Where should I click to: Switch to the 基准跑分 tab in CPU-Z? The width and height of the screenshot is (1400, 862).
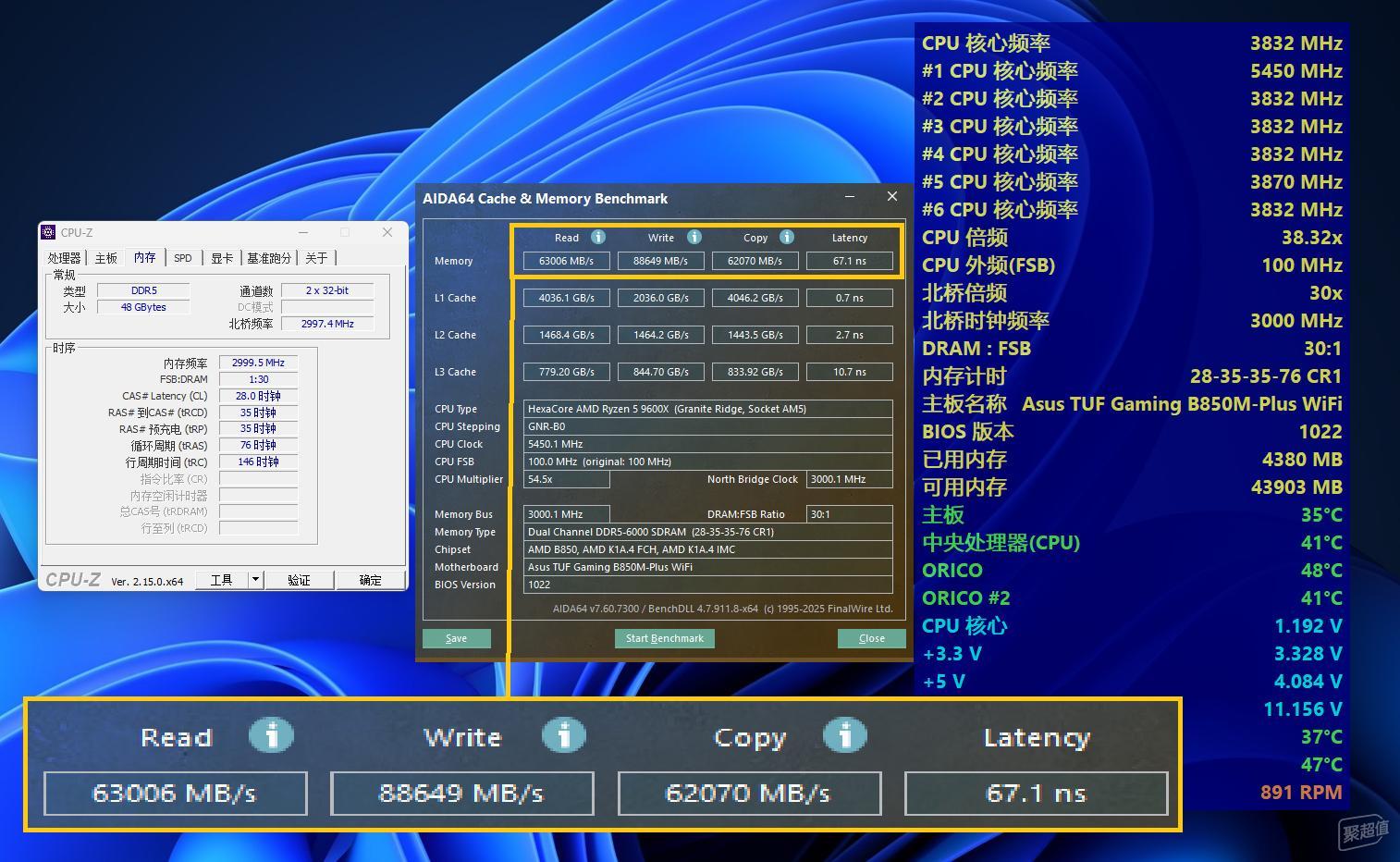click(269, 258)
